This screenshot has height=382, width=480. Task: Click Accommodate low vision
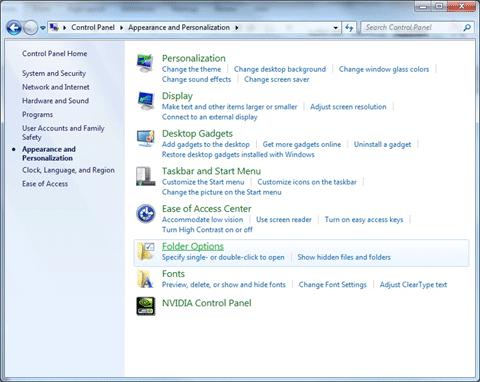tap(202, 220)
